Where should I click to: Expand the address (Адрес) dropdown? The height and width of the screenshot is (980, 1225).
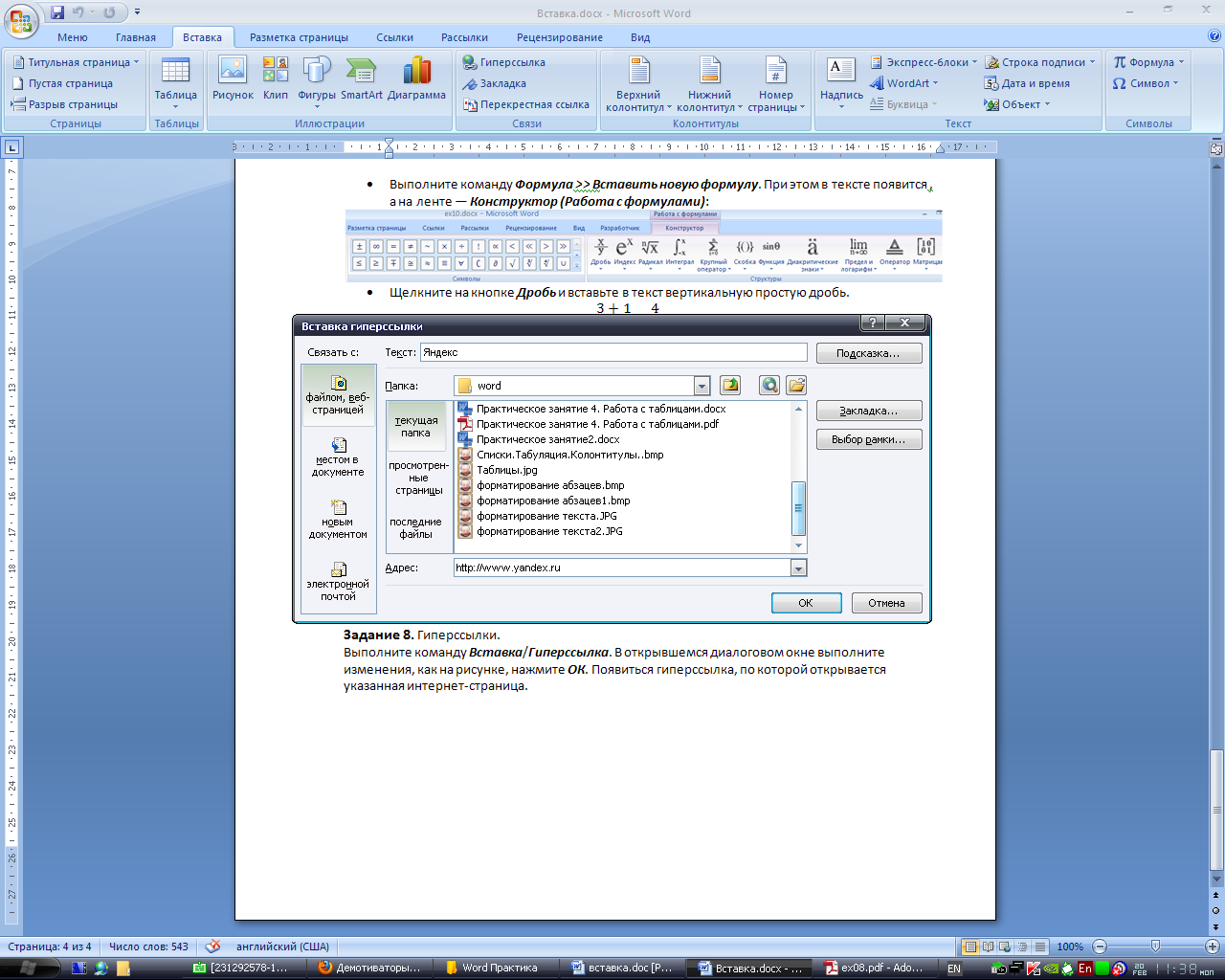(x=798, y=568)
